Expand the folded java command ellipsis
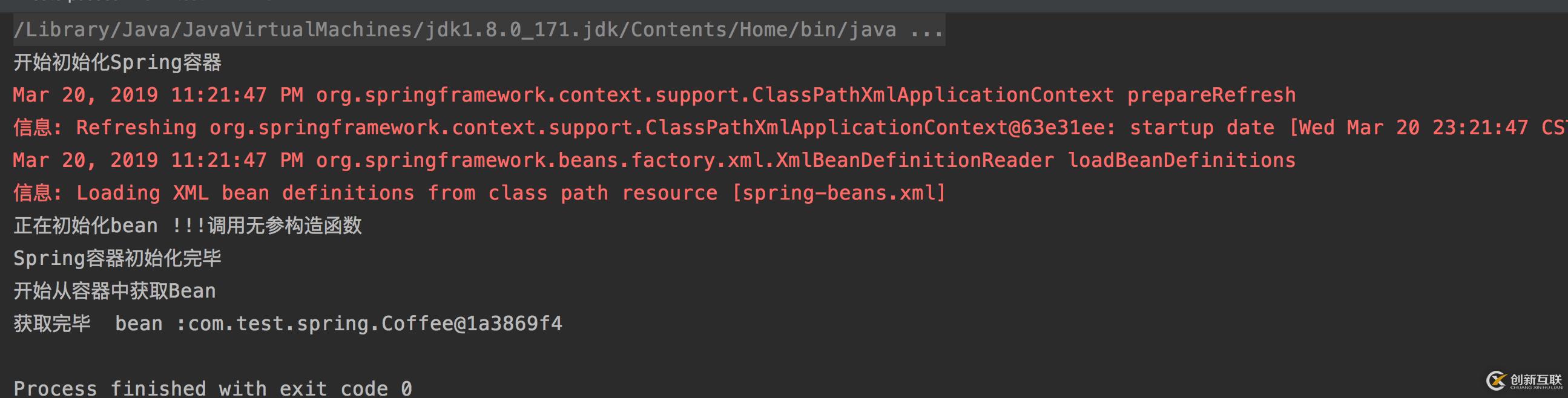The width and height of the screenshot is (1568, 398). [926, 30]
